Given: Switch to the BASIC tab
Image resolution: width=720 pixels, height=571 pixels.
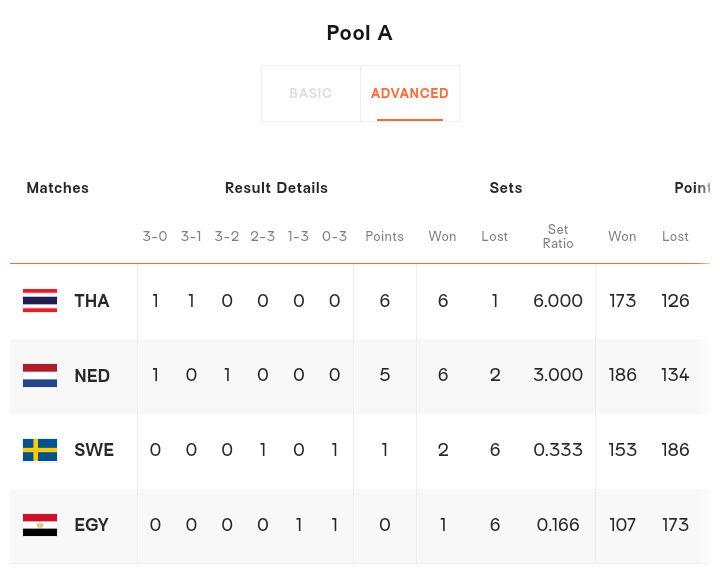Looking at the screenshot, I should (311, 94).
